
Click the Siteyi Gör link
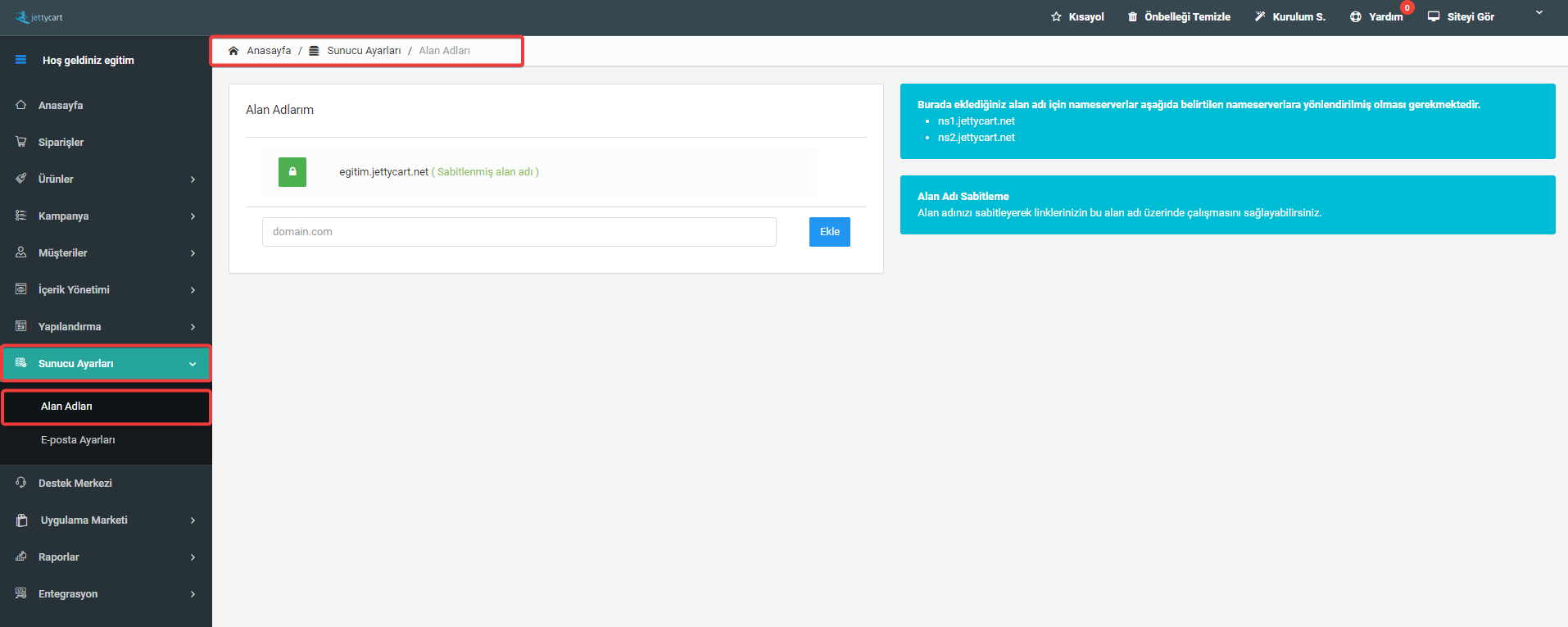(x=1471, y=16)
